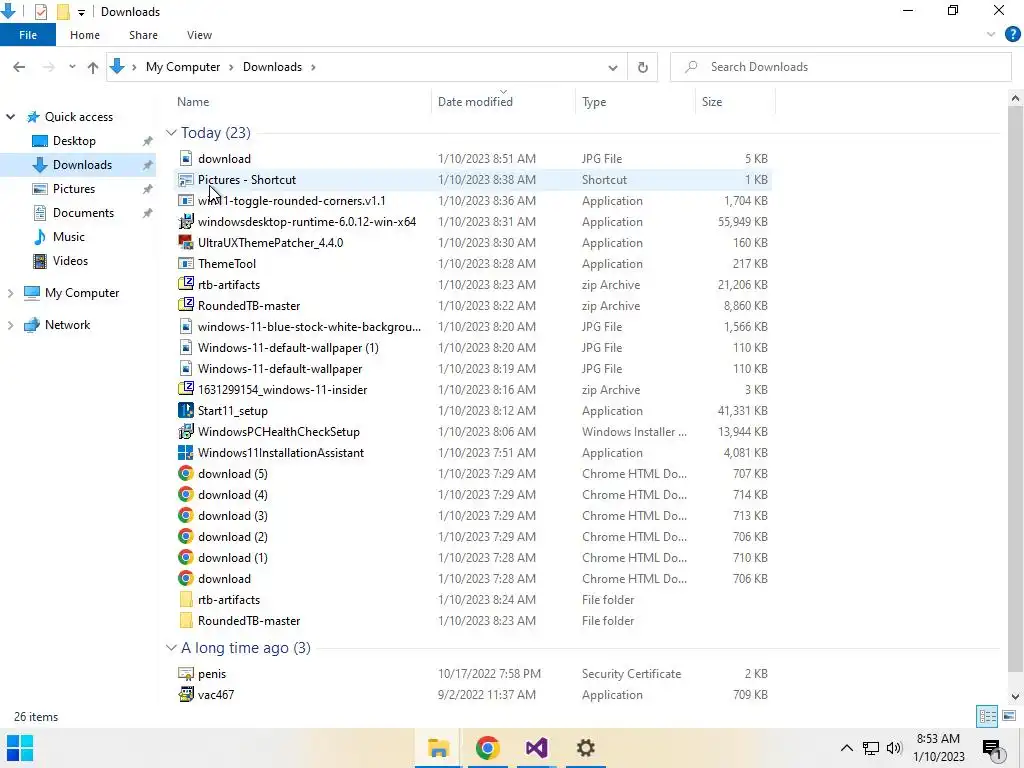The image size is (1024, 768).
Task: Select the security certificate file icon
Action: tap(185, 673)
